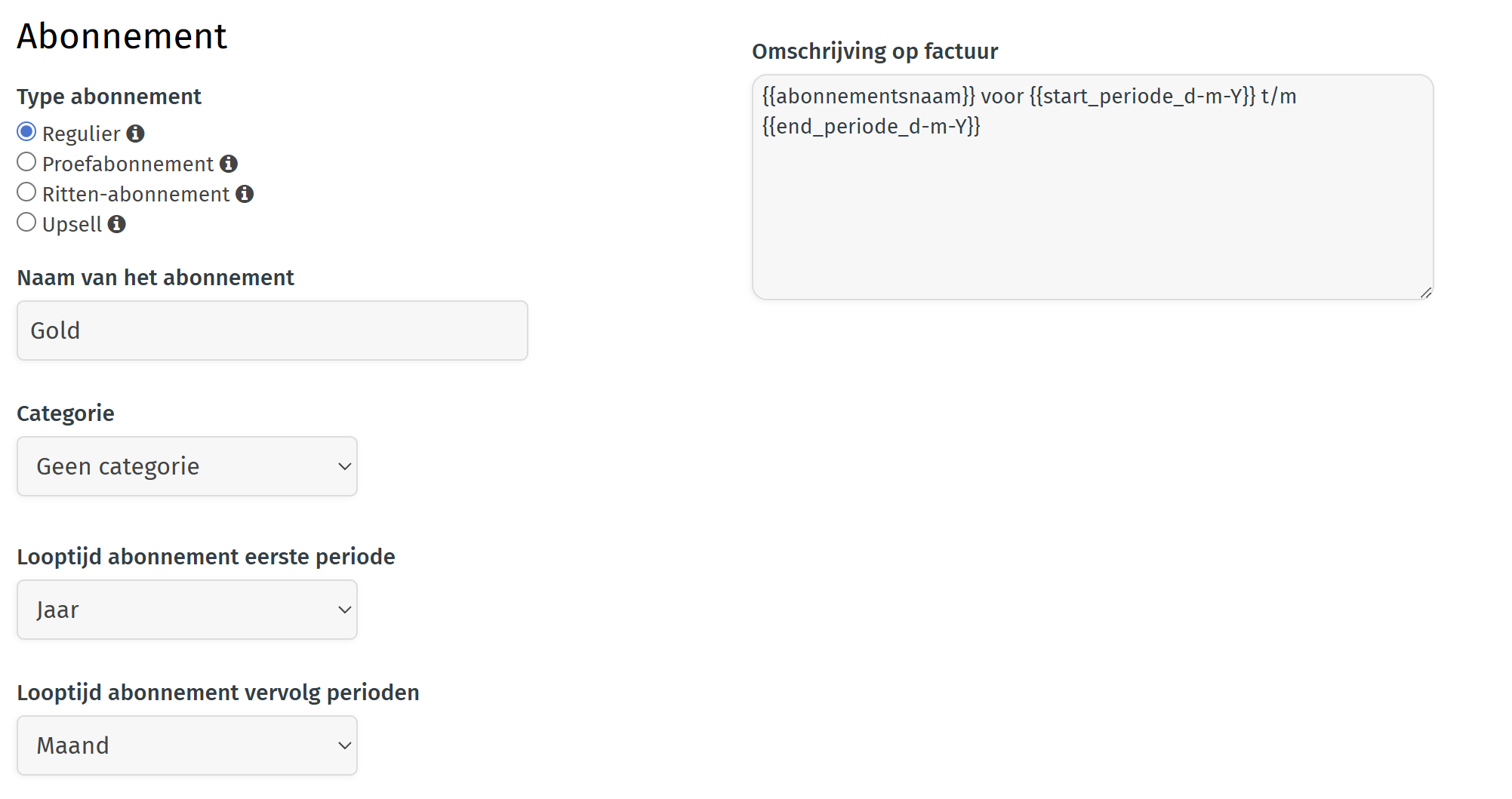1512x799 pixels.
Task: Click info icon beside Upsell
Action: coord(117,224)
